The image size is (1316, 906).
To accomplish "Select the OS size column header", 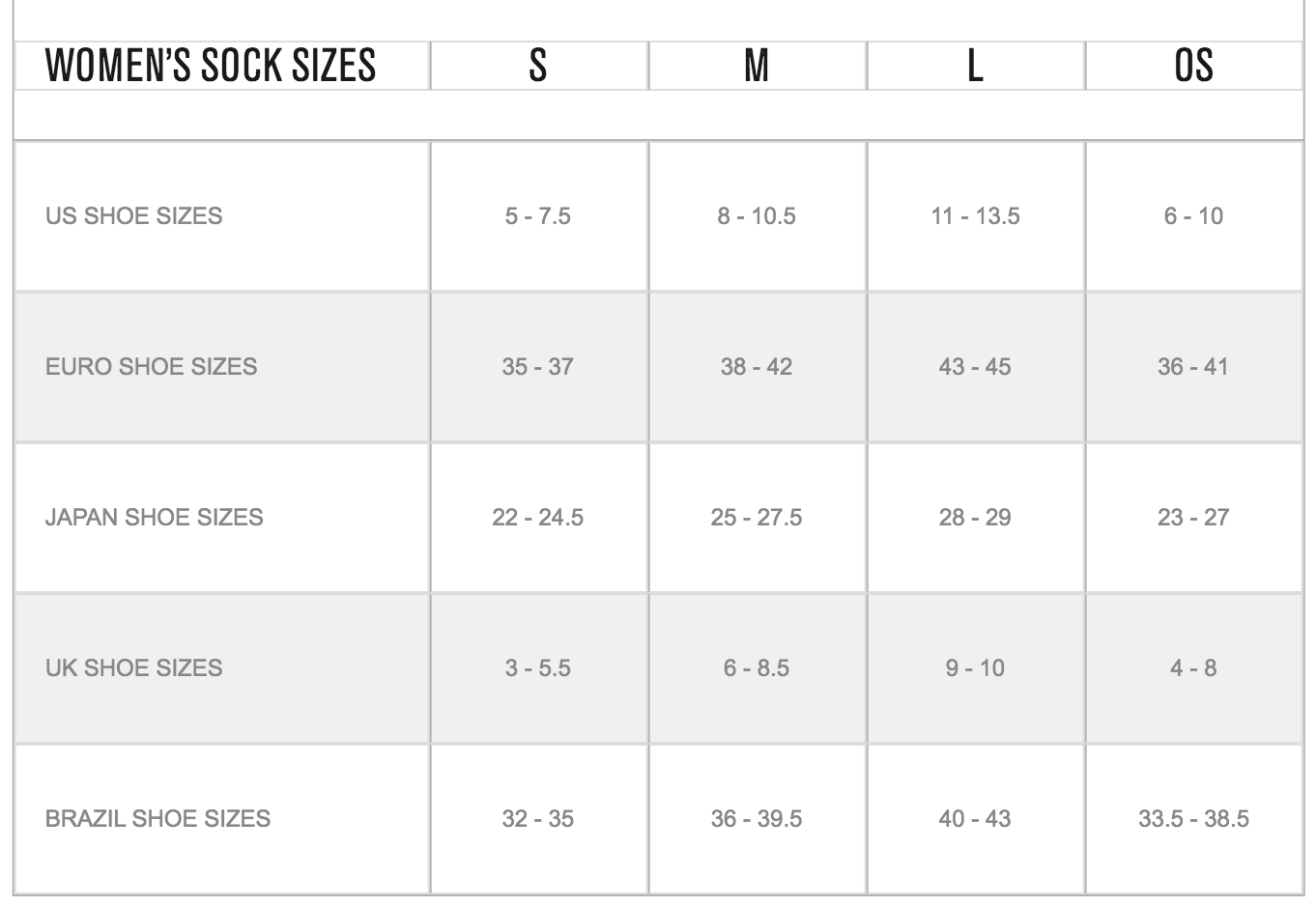I will coord(1193,66).
